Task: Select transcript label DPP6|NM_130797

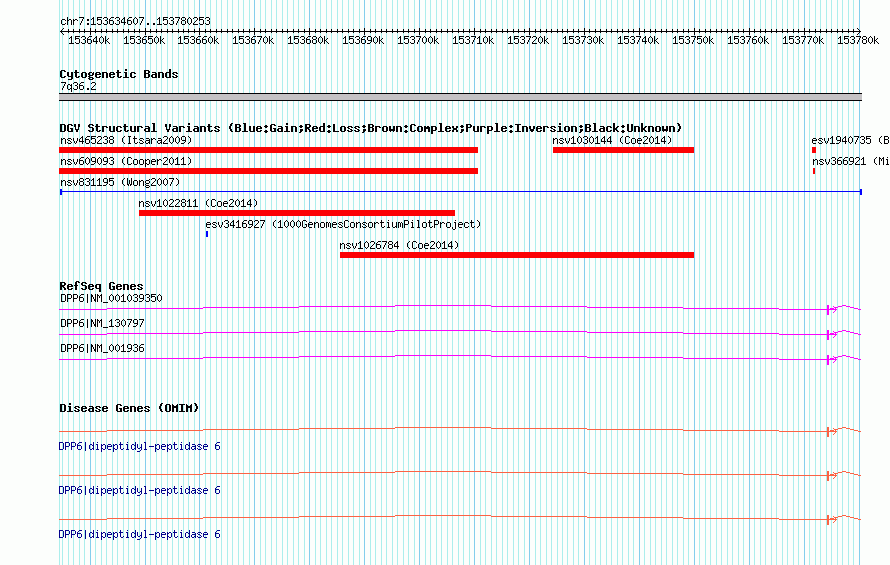Action: pos(102,323)
